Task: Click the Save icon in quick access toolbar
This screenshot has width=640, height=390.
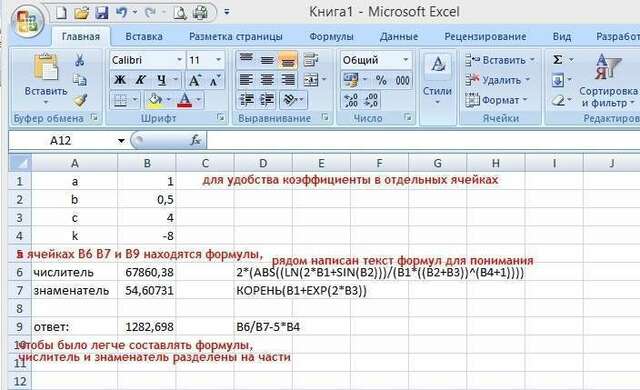Action: pyautogui.click(x=102, y=13)
